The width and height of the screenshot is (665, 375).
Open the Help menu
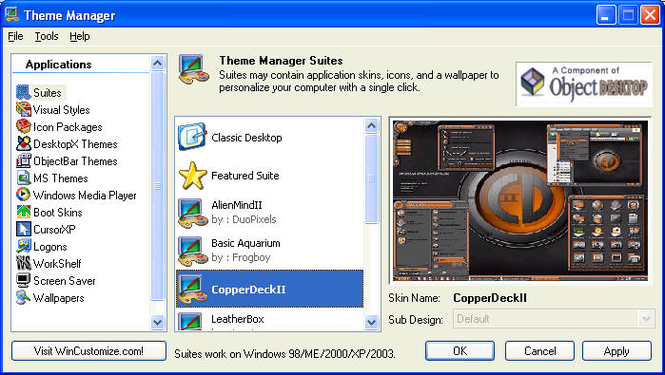point(79,36)
